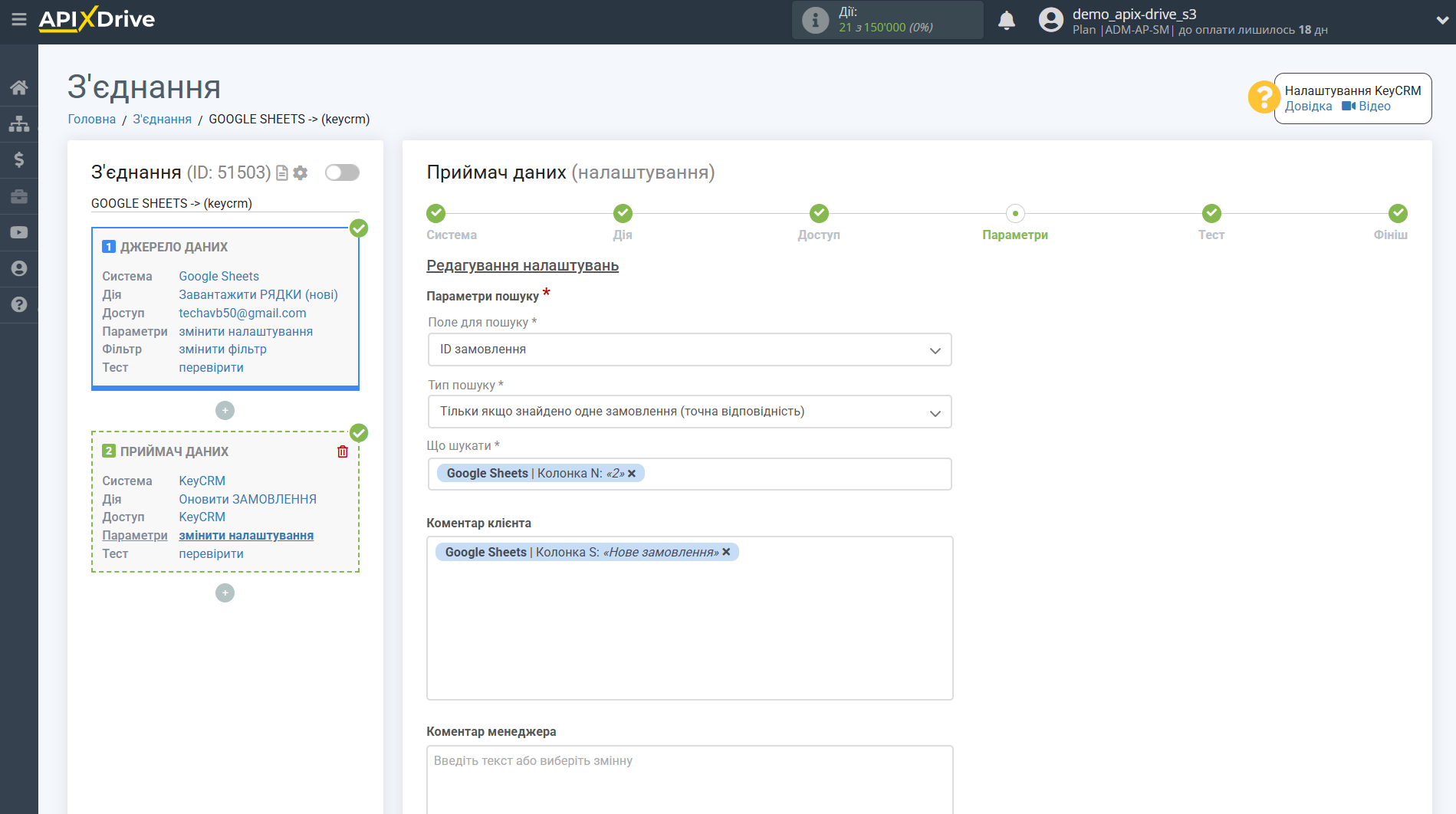Go to the Тест step
This screenshot has width=1456, height=814.
[x=1211, y=214]
